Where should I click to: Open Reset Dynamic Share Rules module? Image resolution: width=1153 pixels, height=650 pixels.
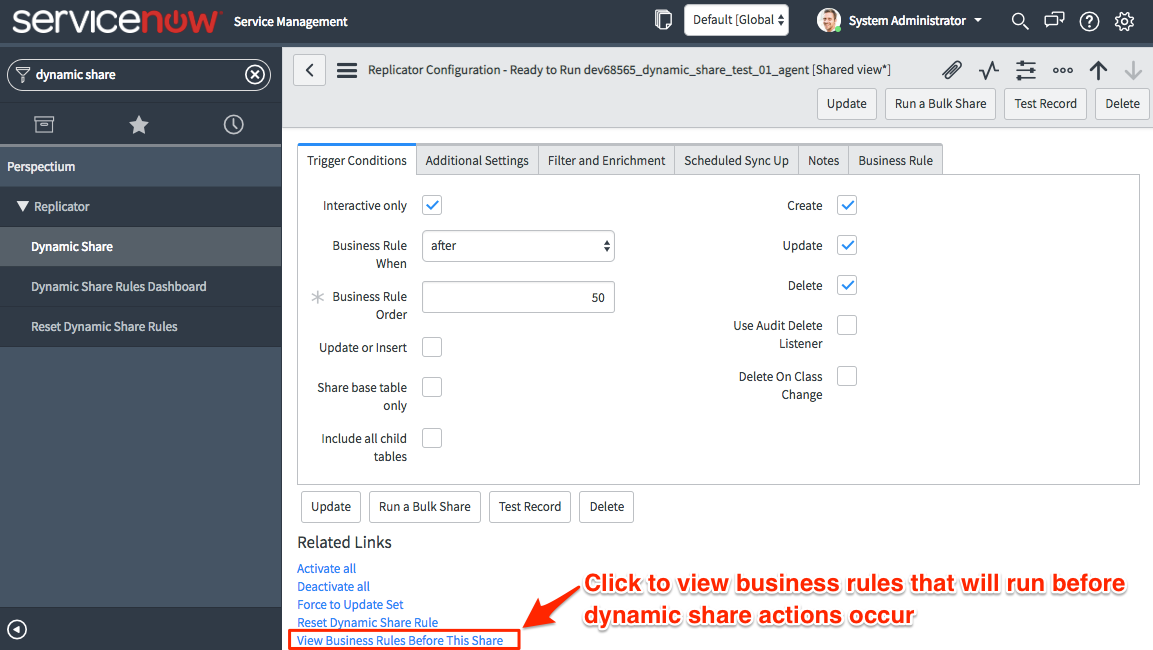140,326
